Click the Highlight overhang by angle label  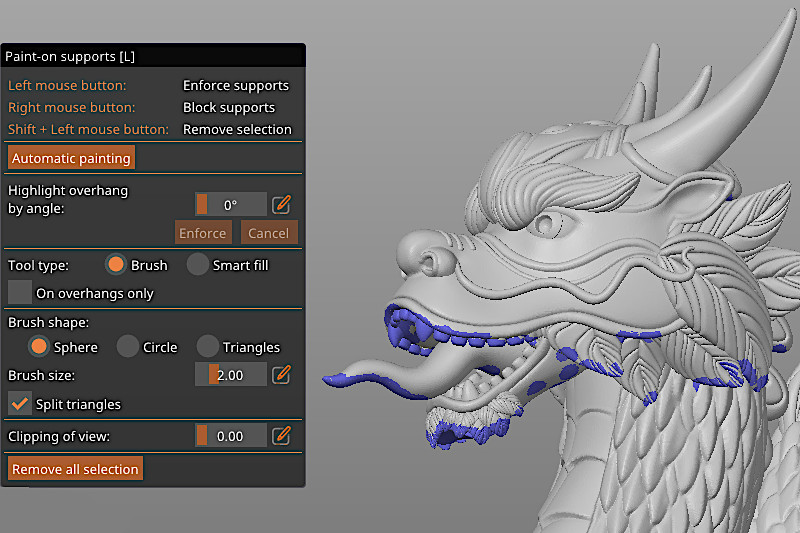(x=68, y=199)
